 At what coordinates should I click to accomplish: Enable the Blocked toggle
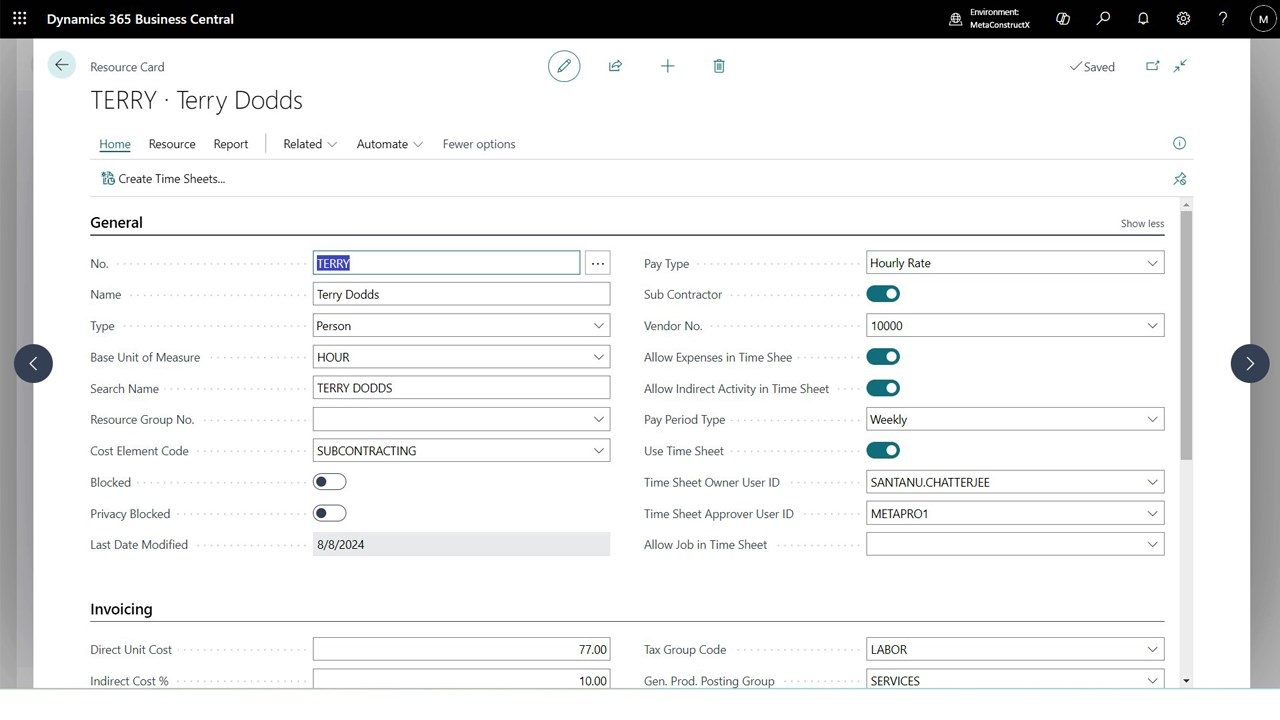tap(329, 482)
